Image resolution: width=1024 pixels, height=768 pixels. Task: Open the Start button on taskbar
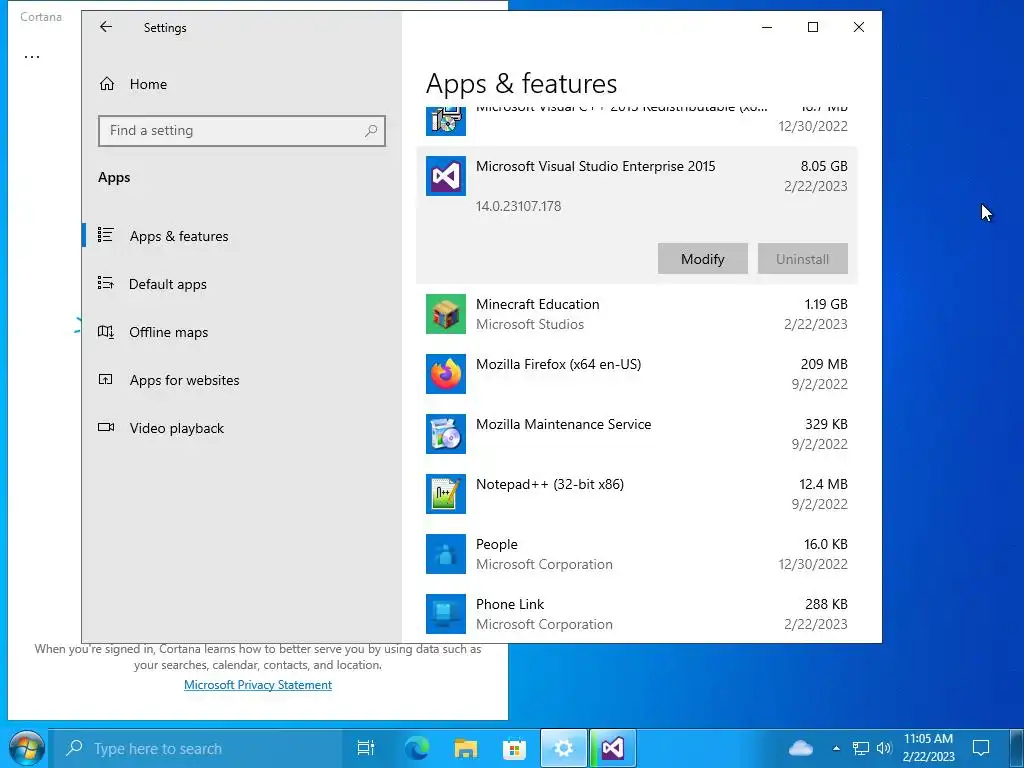[x=27, y=748]
